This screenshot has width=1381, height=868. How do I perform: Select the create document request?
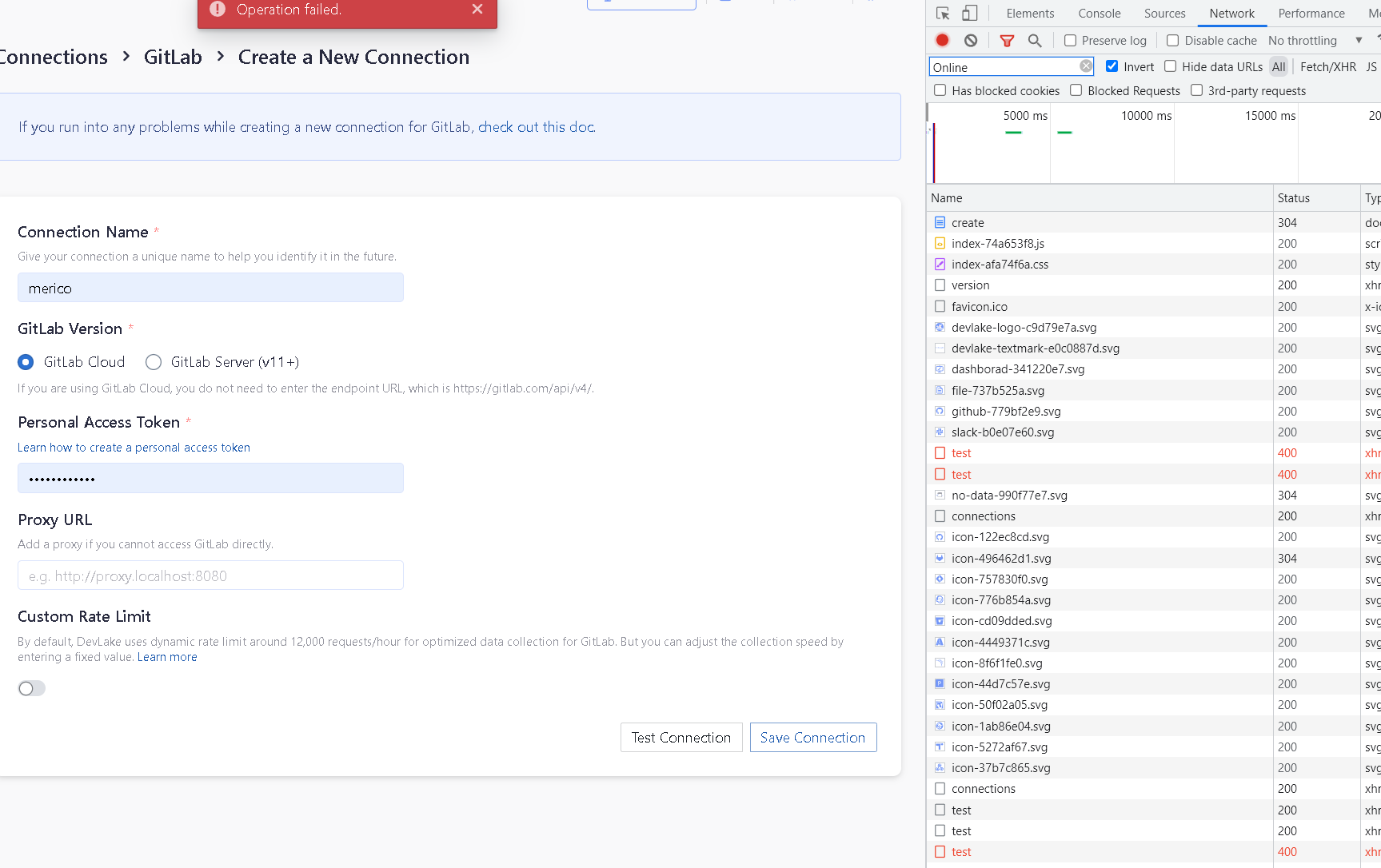coord(1100,222)
